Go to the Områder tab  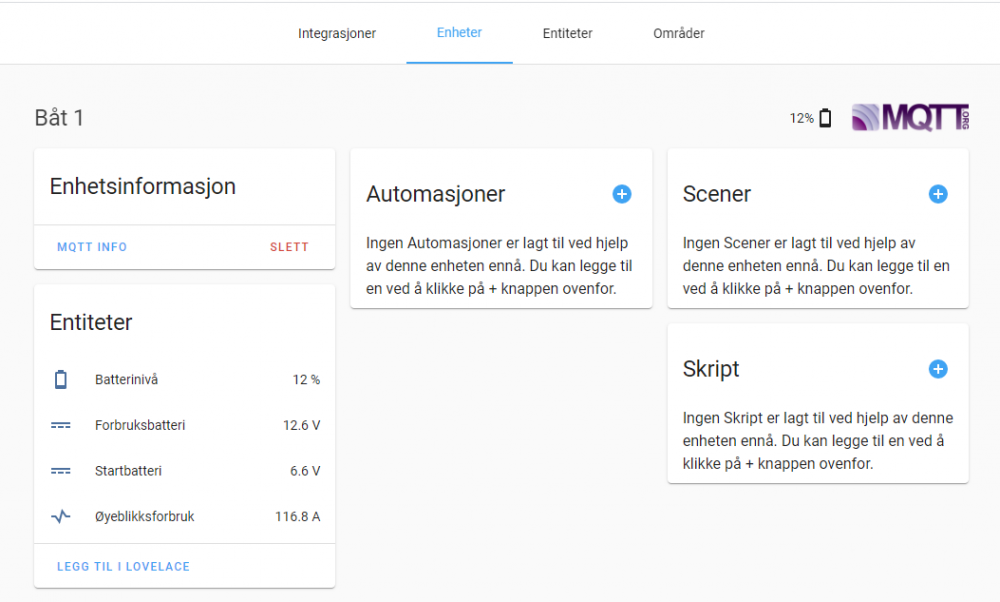pyautogui.click(x=678, y=33)
